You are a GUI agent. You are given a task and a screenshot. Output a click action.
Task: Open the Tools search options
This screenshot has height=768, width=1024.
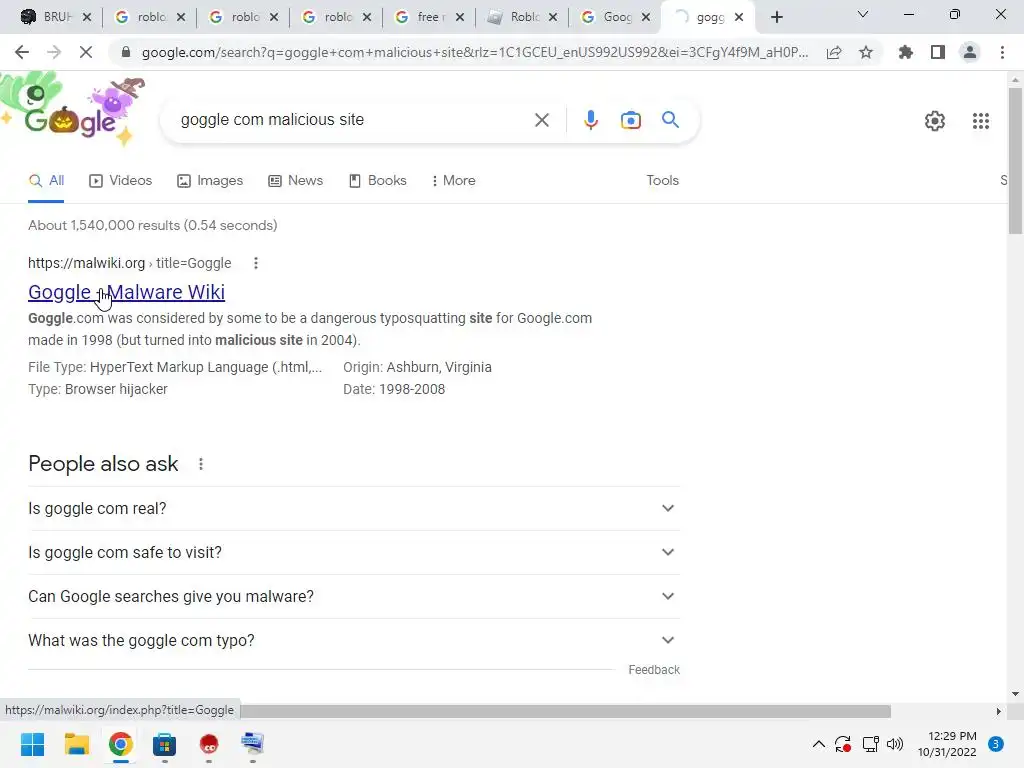(x=662, y=180)
